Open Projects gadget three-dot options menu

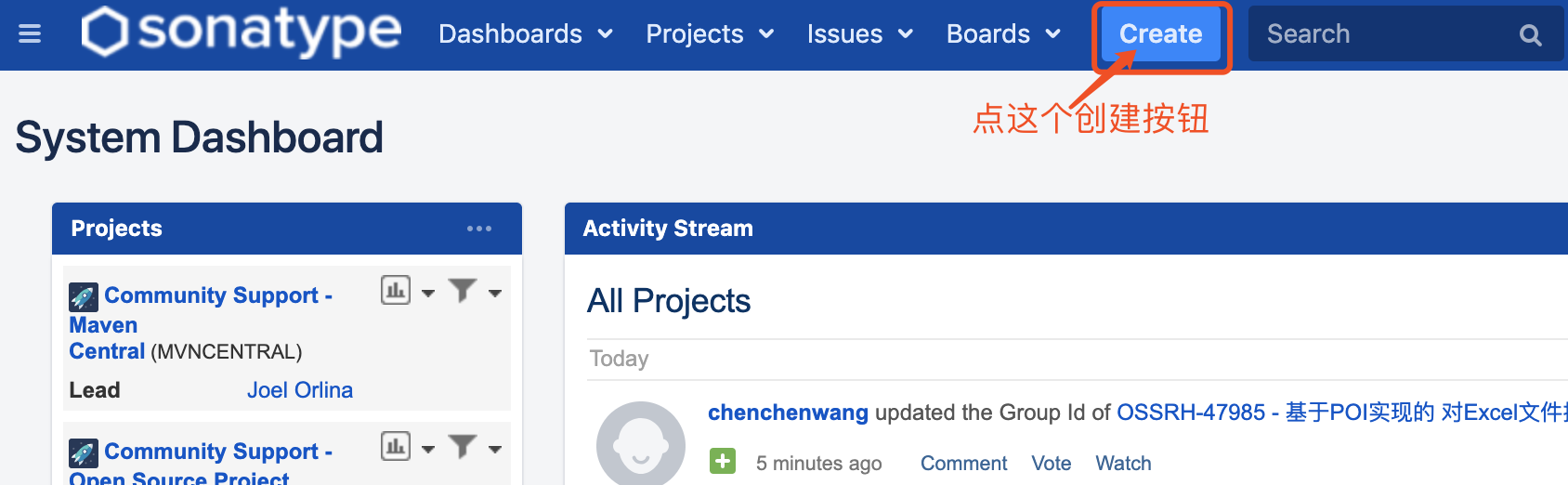click(479, 229)
